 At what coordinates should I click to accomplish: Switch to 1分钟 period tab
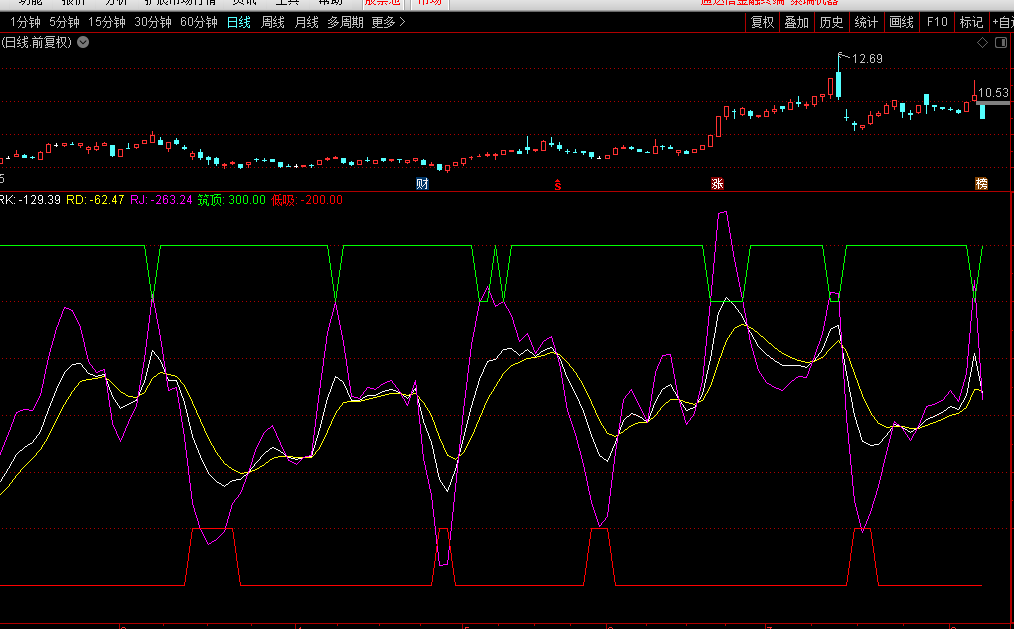[x=25, y=22]
